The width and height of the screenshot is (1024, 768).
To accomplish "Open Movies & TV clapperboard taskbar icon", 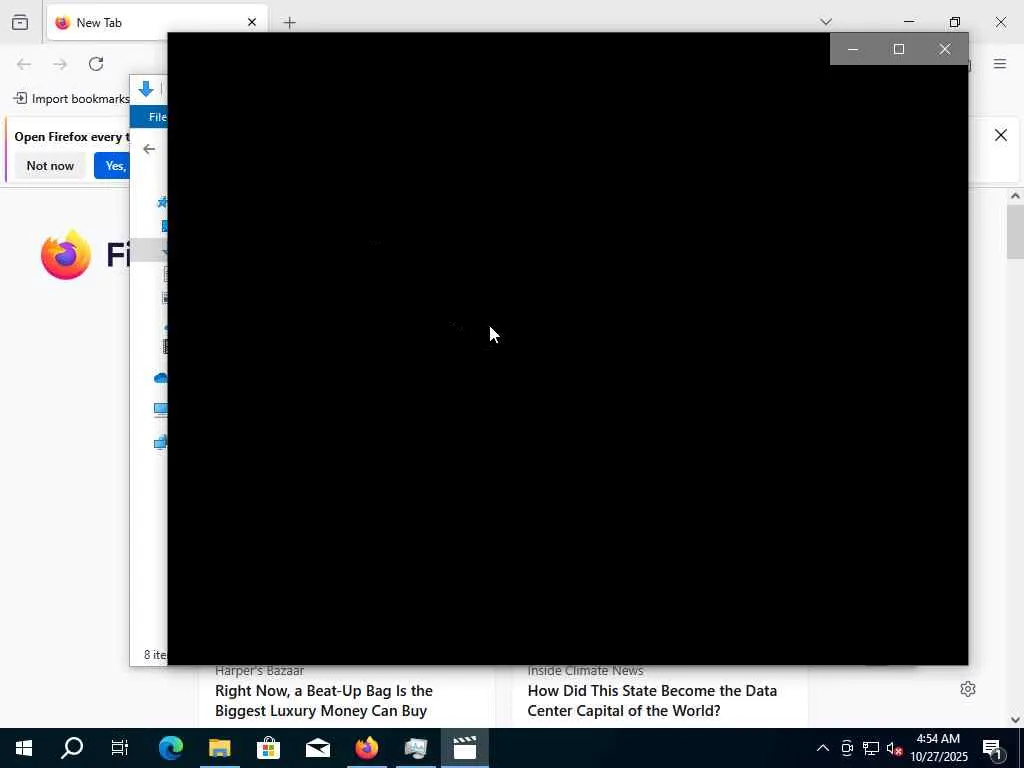I will click(x=465, y=748).
